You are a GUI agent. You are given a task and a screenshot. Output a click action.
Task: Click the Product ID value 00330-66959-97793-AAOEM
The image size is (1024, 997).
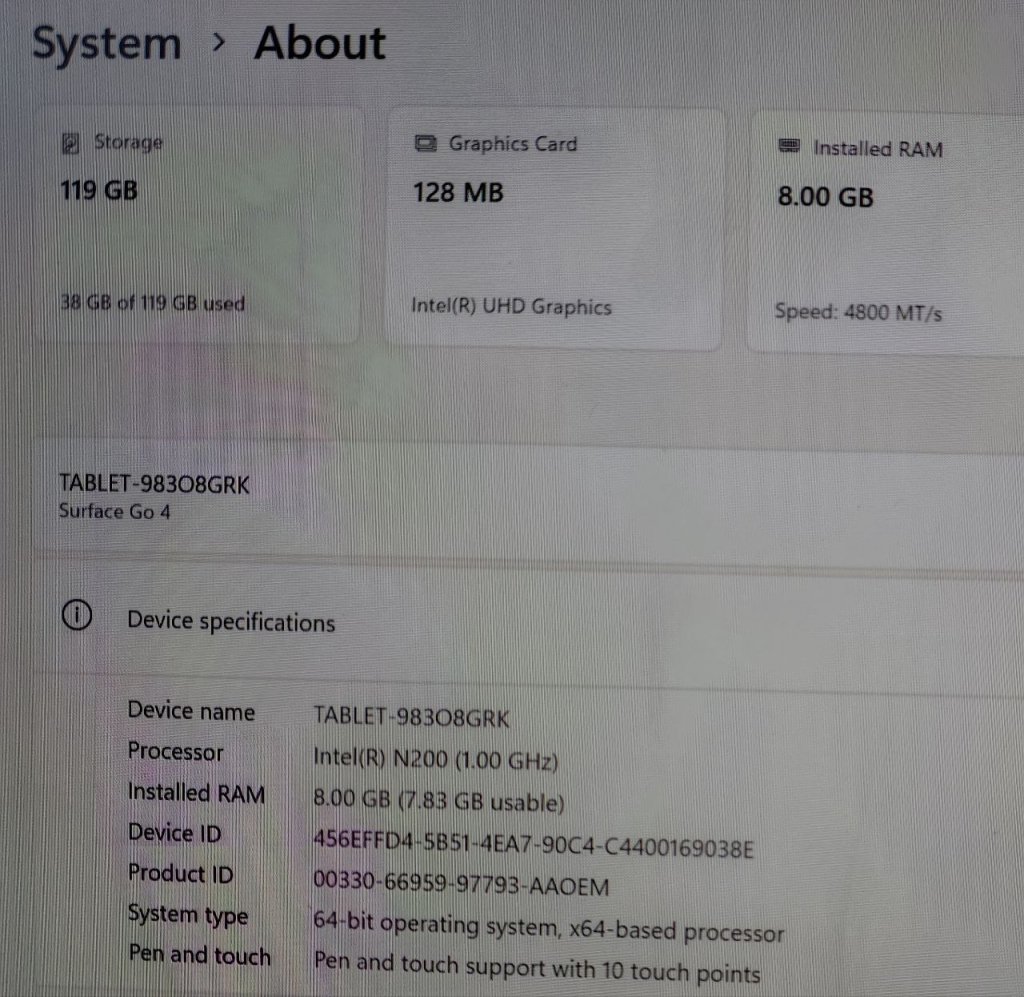(x=461, y=886)
